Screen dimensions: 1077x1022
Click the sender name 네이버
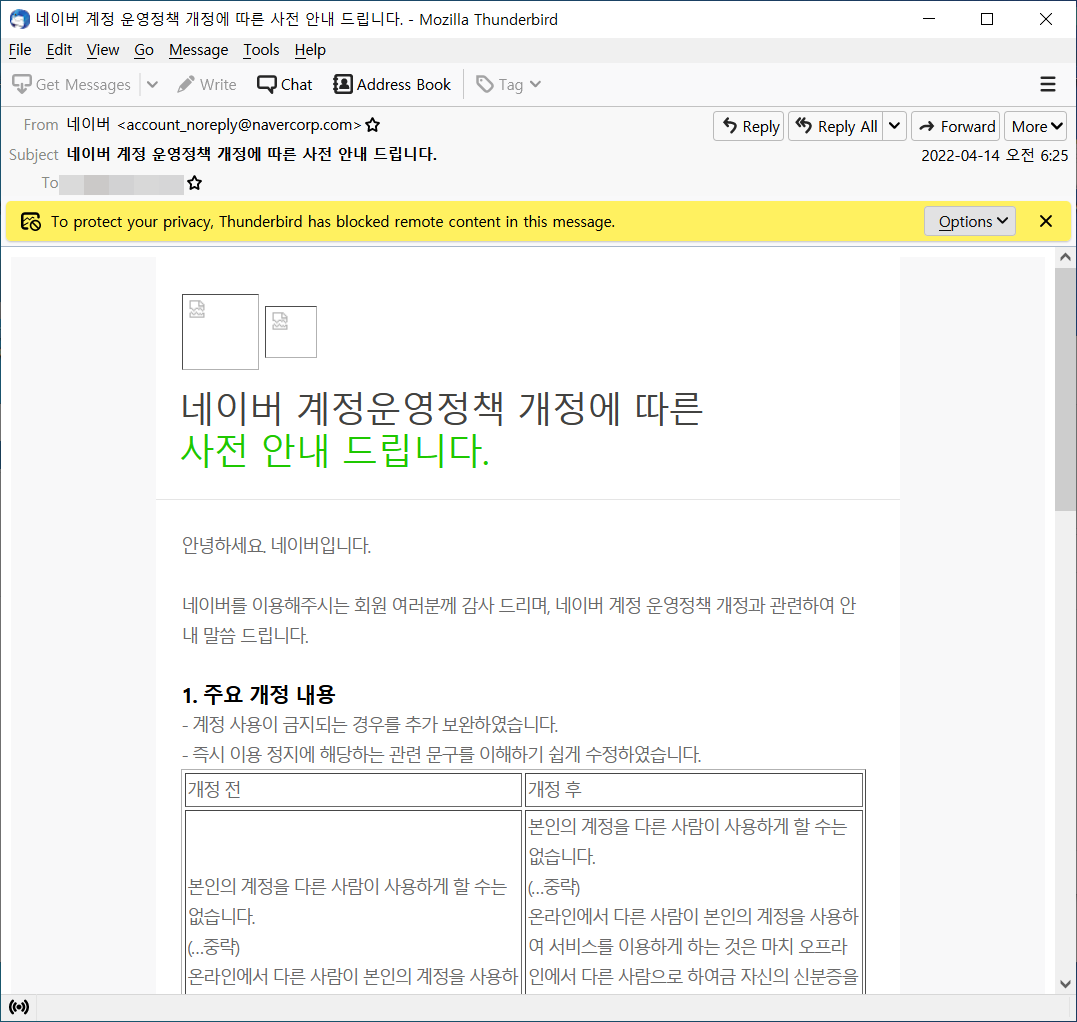point(89,124)
